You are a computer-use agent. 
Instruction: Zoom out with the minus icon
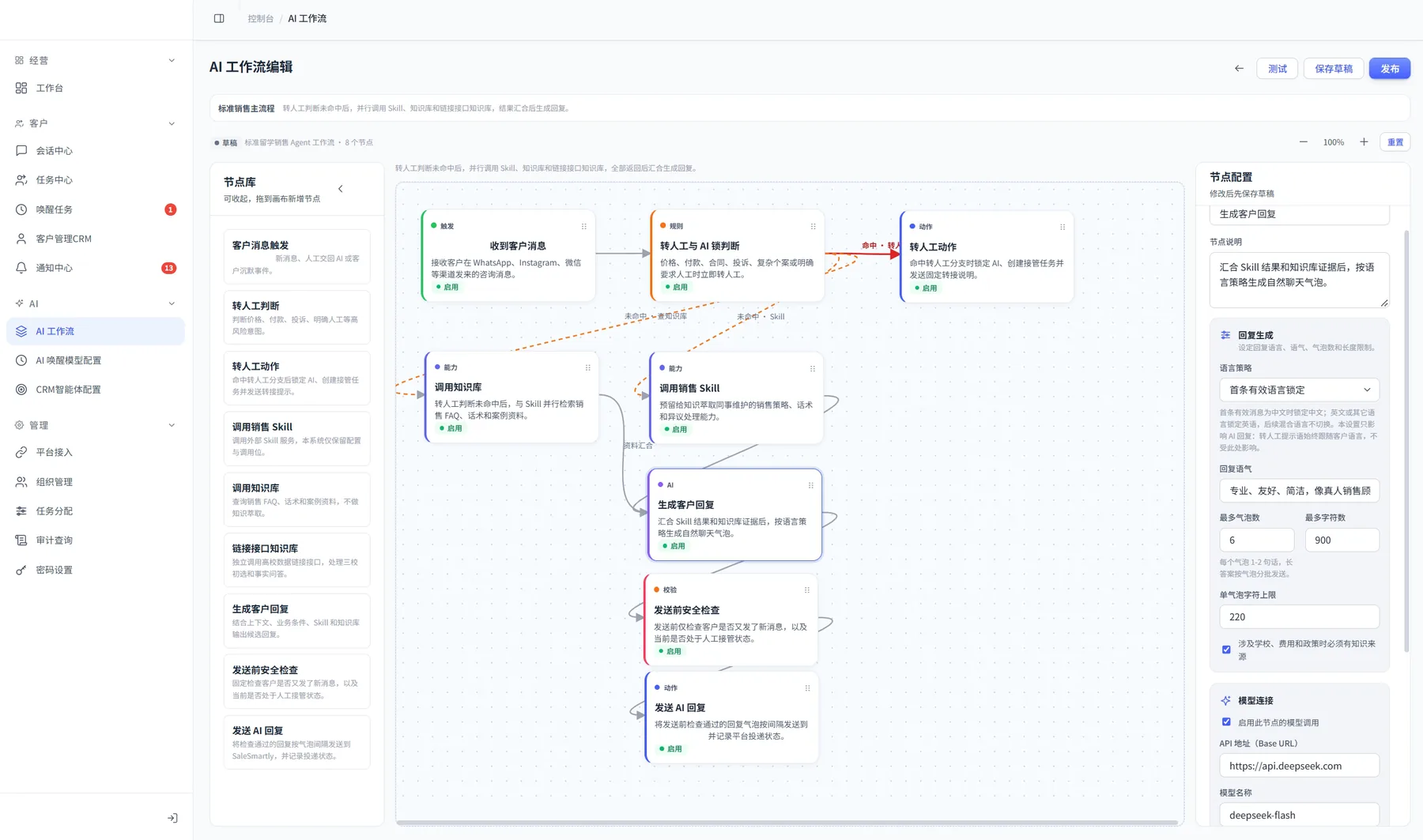[1303, 142]
